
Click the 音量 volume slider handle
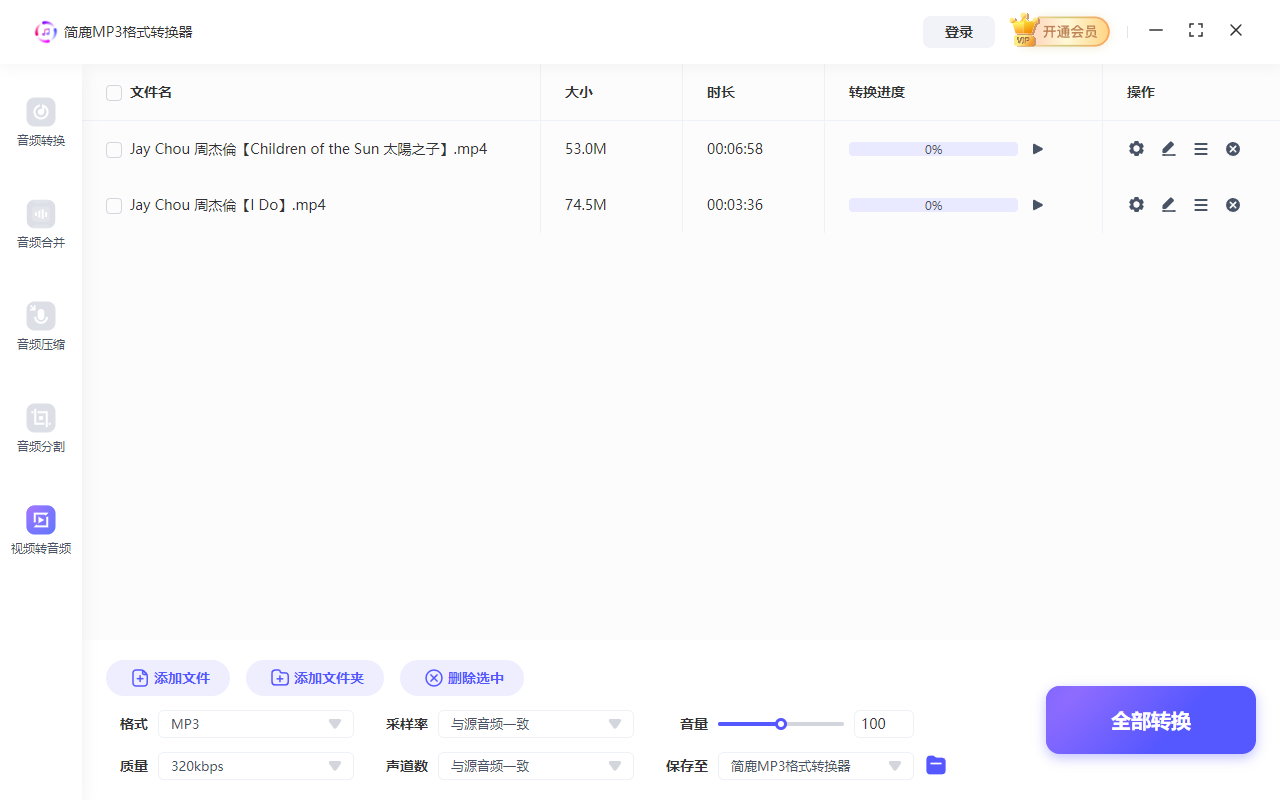point(781,724)
